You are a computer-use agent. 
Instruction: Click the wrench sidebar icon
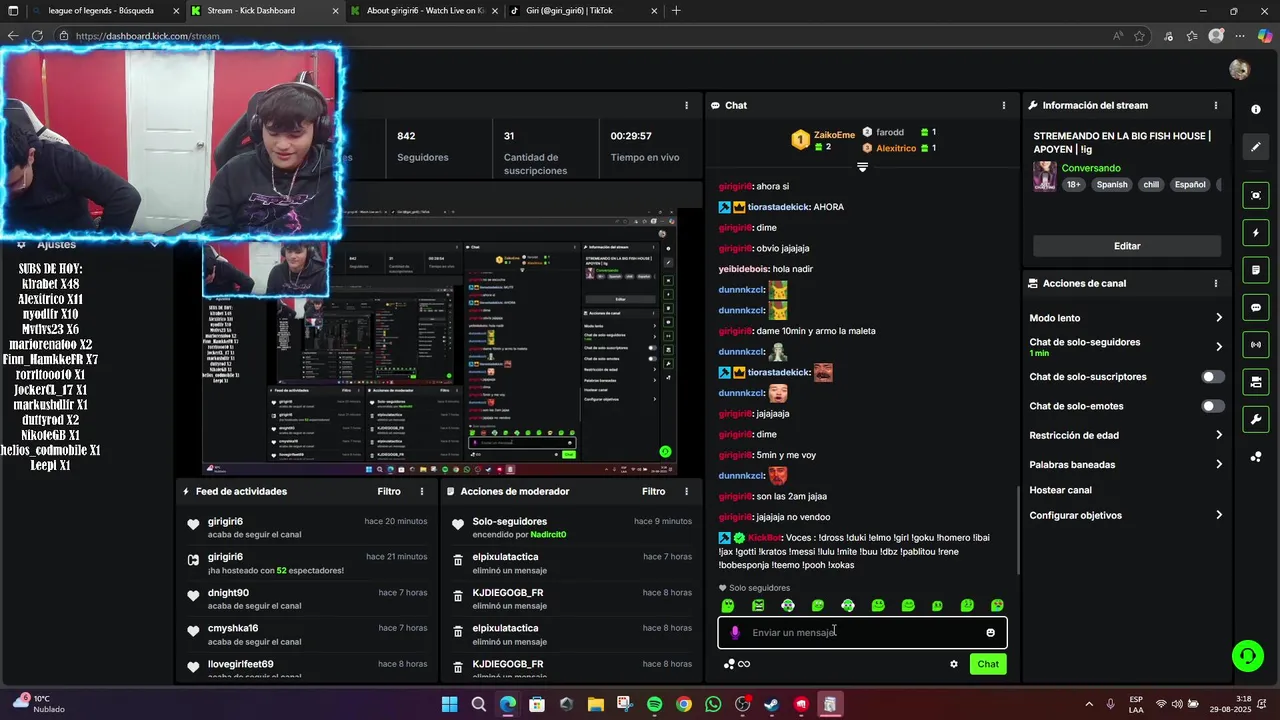pyautogui.click(x=1256, y=419)
